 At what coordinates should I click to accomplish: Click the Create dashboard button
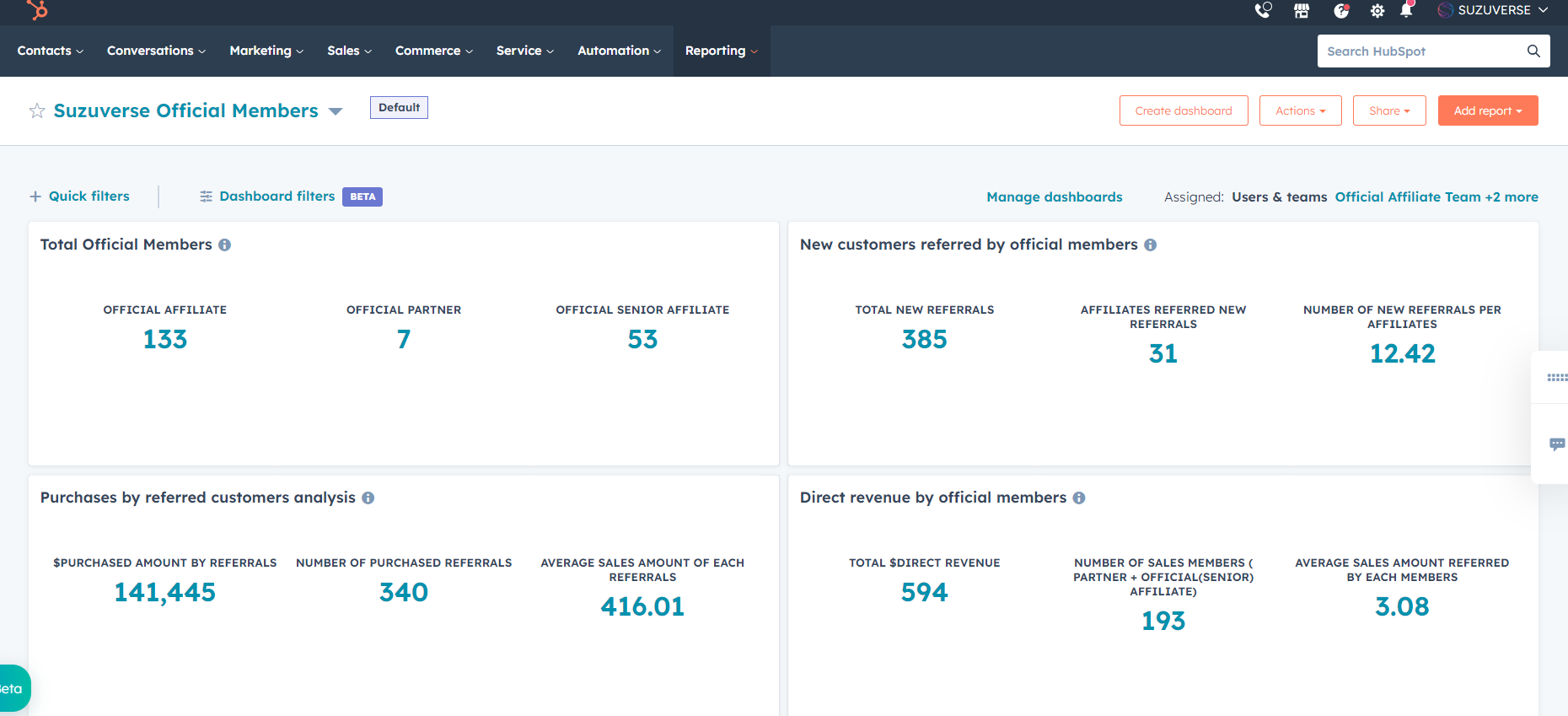(x=1183, y=110)
